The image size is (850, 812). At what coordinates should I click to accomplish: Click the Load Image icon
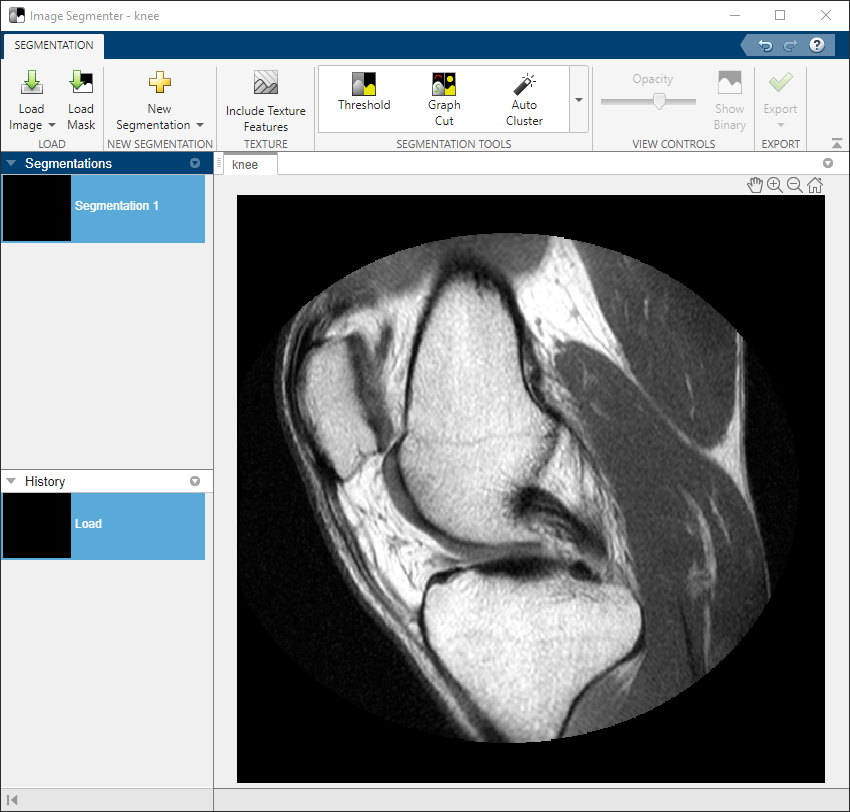(x=31, y=84)
